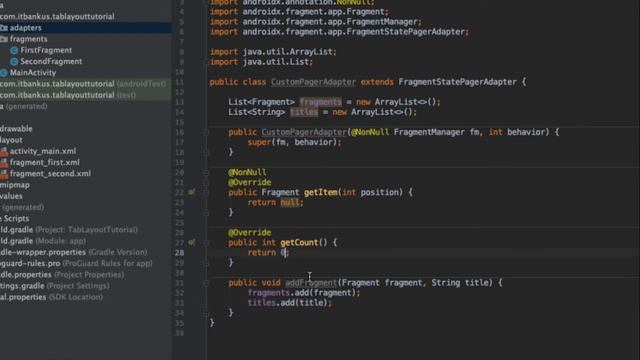Image resolution: width=640 pixels, height=360 pixels.
Task: Click the override gutter icon beside getCount
Action: tap(191, 242)
